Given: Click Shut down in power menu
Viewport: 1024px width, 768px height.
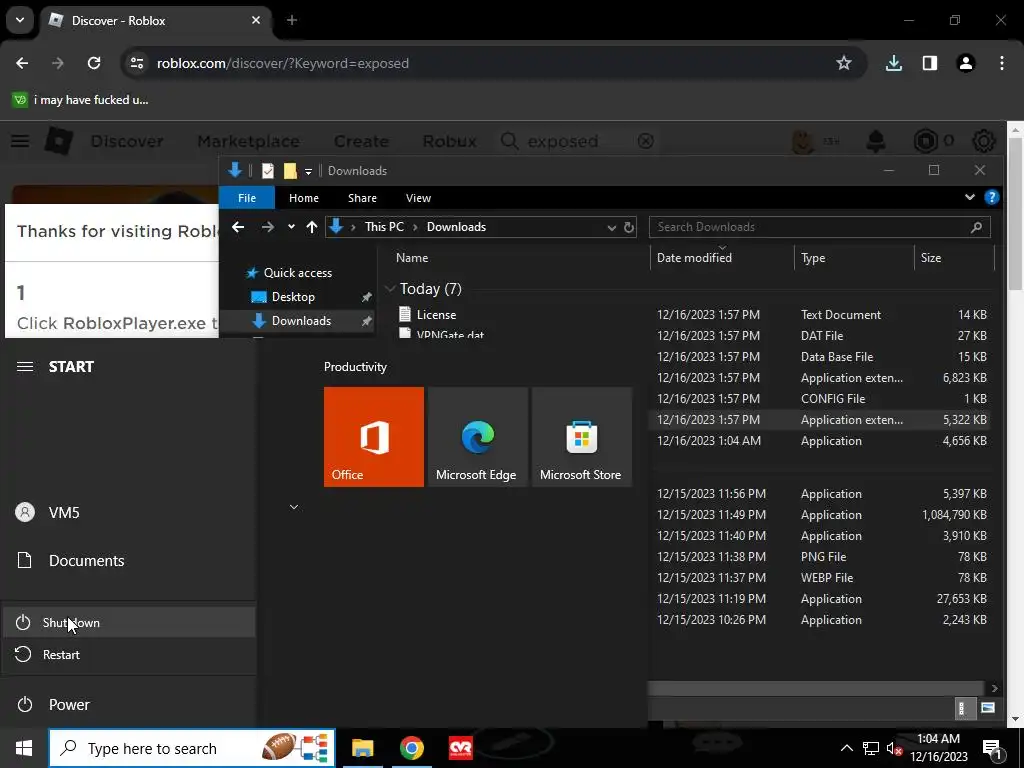Looking at the screenshot, I should pyautogui.click(x=128, y=622).
